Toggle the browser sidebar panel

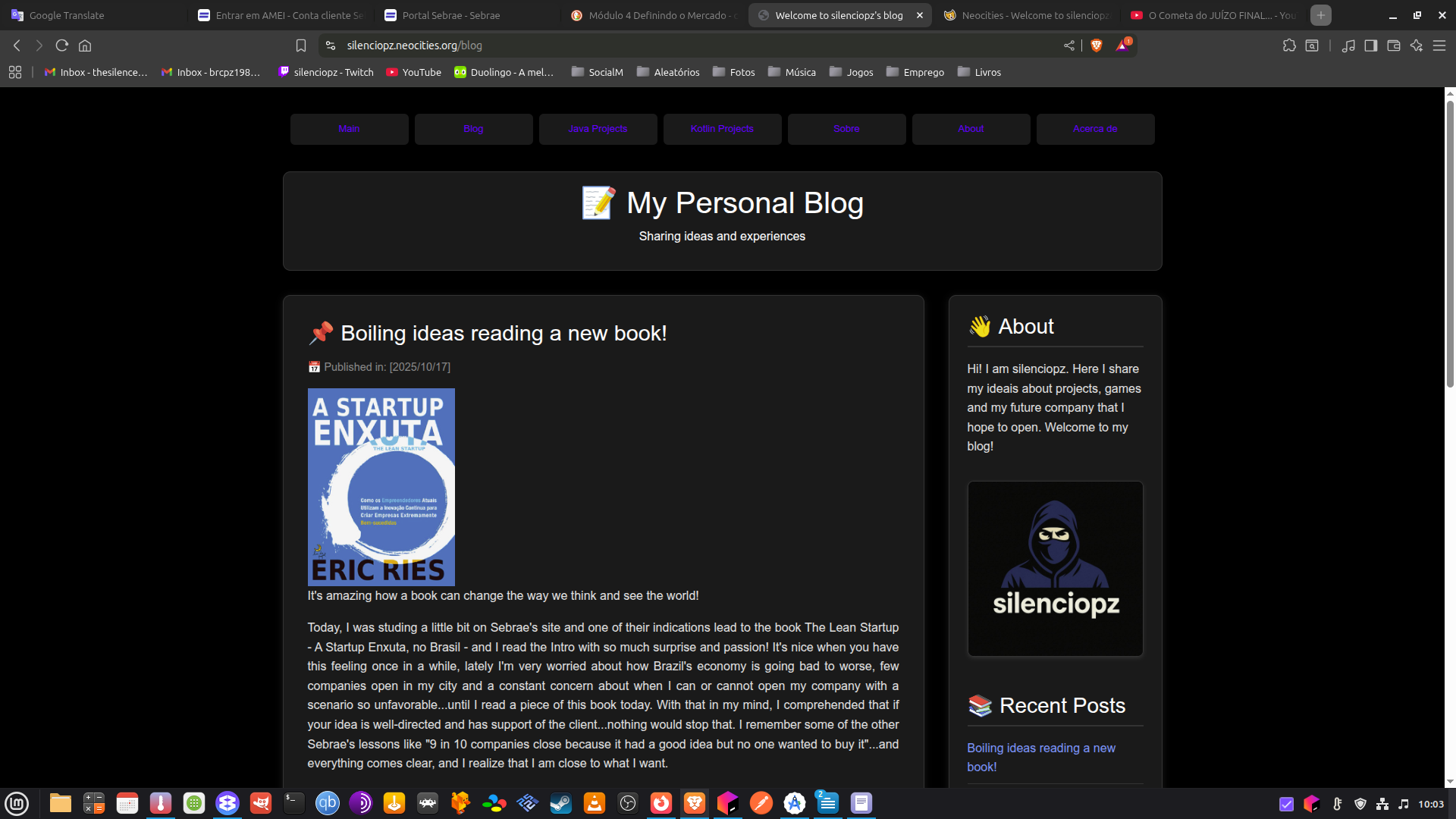click(x=1370, y=45)
